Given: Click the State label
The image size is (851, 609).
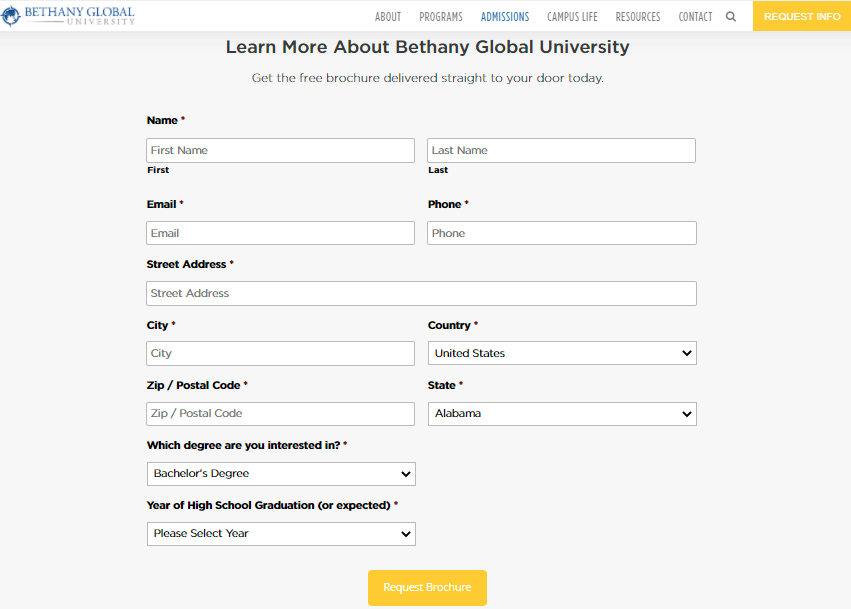Looking at the screenshot, I should [x=441, y=385].
